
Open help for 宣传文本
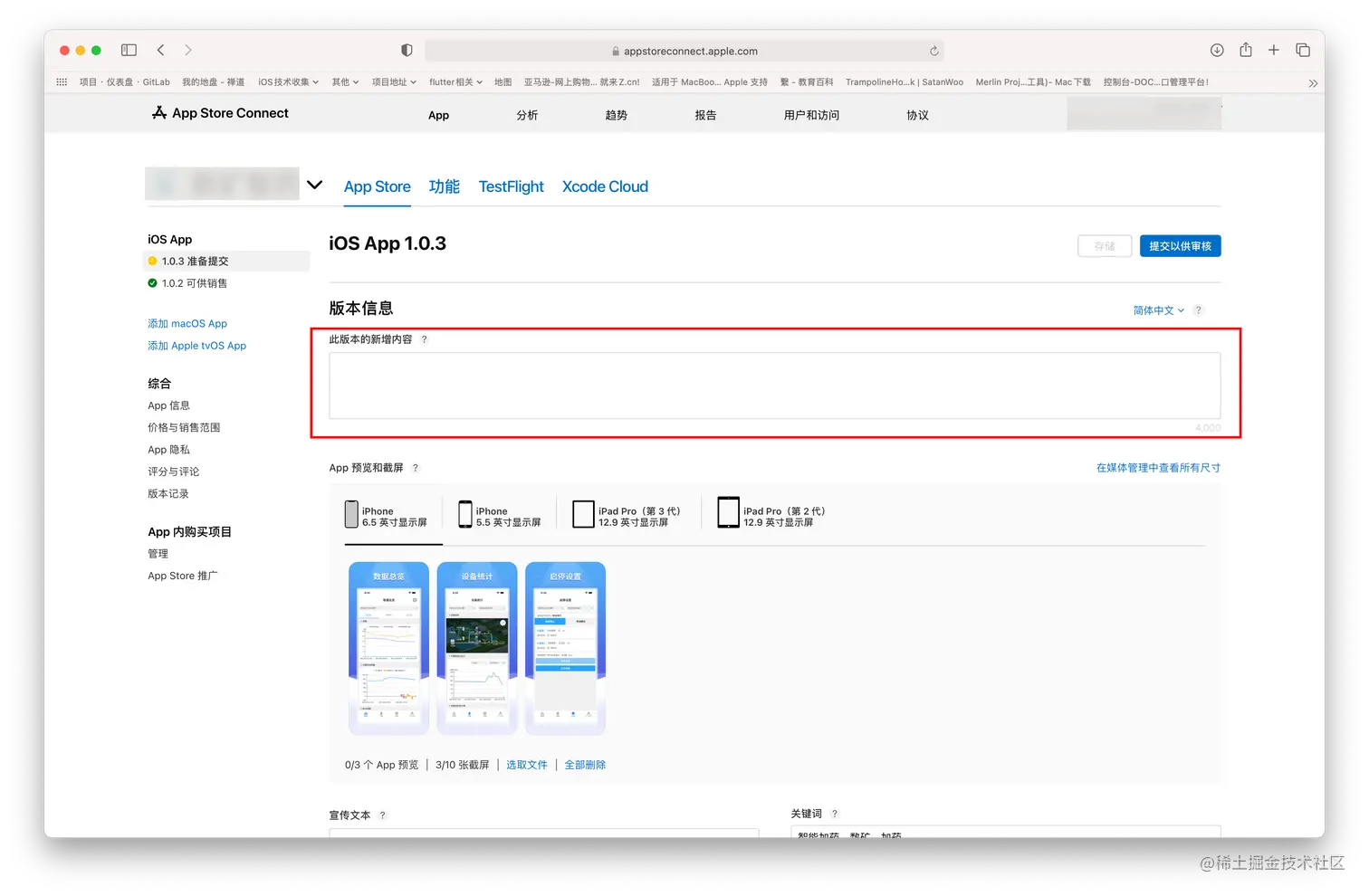click(x=382, y=815)
